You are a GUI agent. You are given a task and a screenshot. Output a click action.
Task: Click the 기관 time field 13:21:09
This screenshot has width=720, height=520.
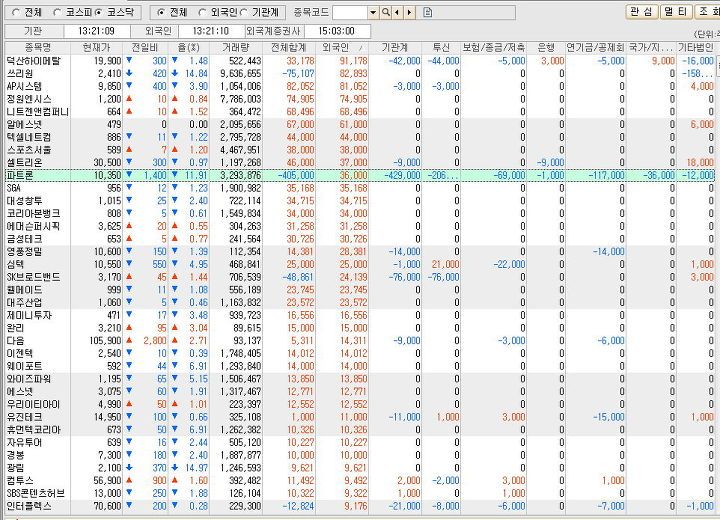pyautogui.click(x=96, y=31)
